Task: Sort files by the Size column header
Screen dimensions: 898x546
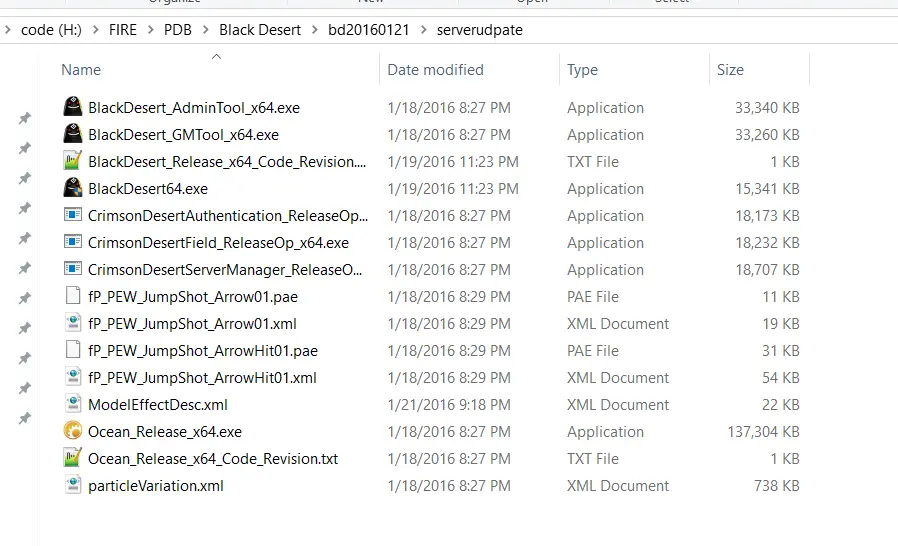Action: click(x=730, y=70)
